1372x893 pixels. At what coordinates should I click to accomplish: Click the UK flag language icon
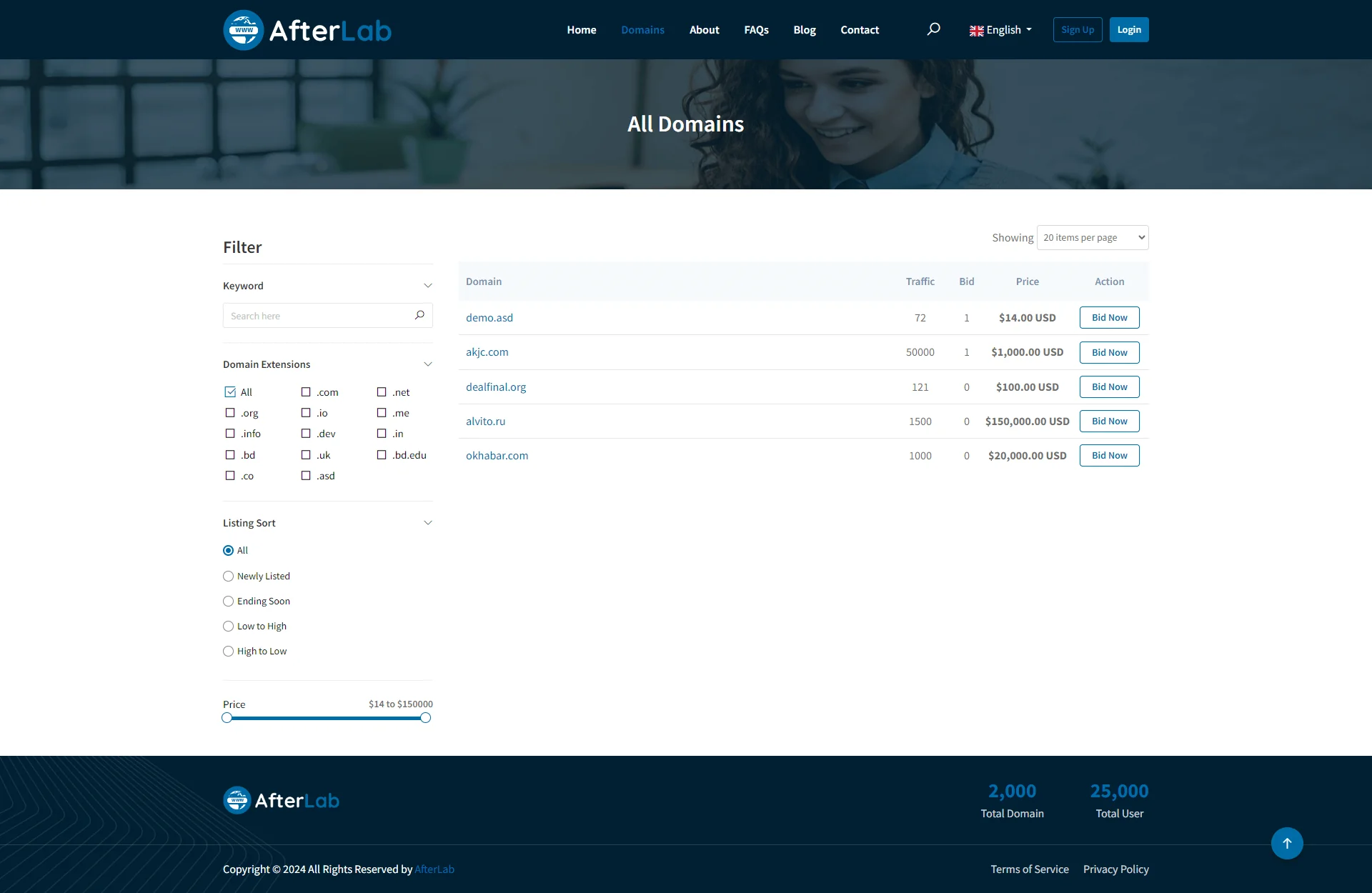[x=976, y=31]
